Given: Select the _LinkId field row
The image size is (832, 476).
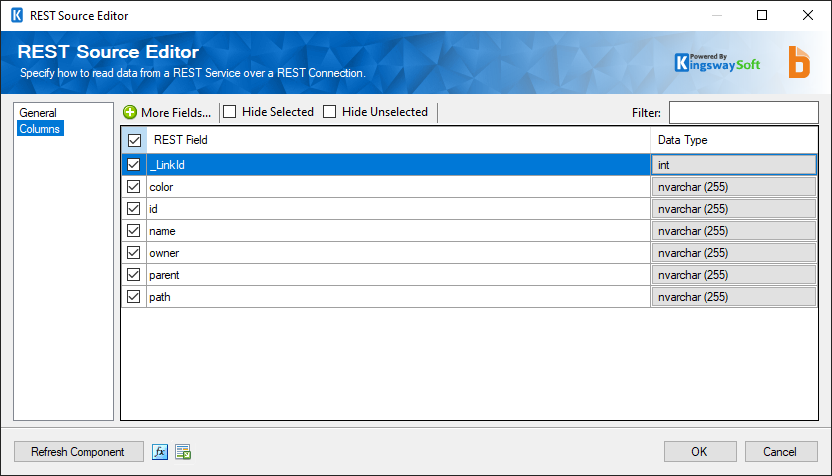Looking at the screenshot, I should pyautogui.click(x=398, y=165).
